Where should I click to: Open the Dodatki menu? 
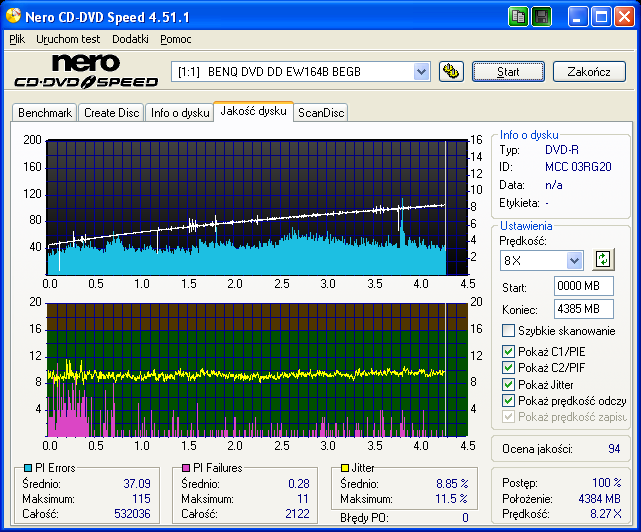[130, 39]
